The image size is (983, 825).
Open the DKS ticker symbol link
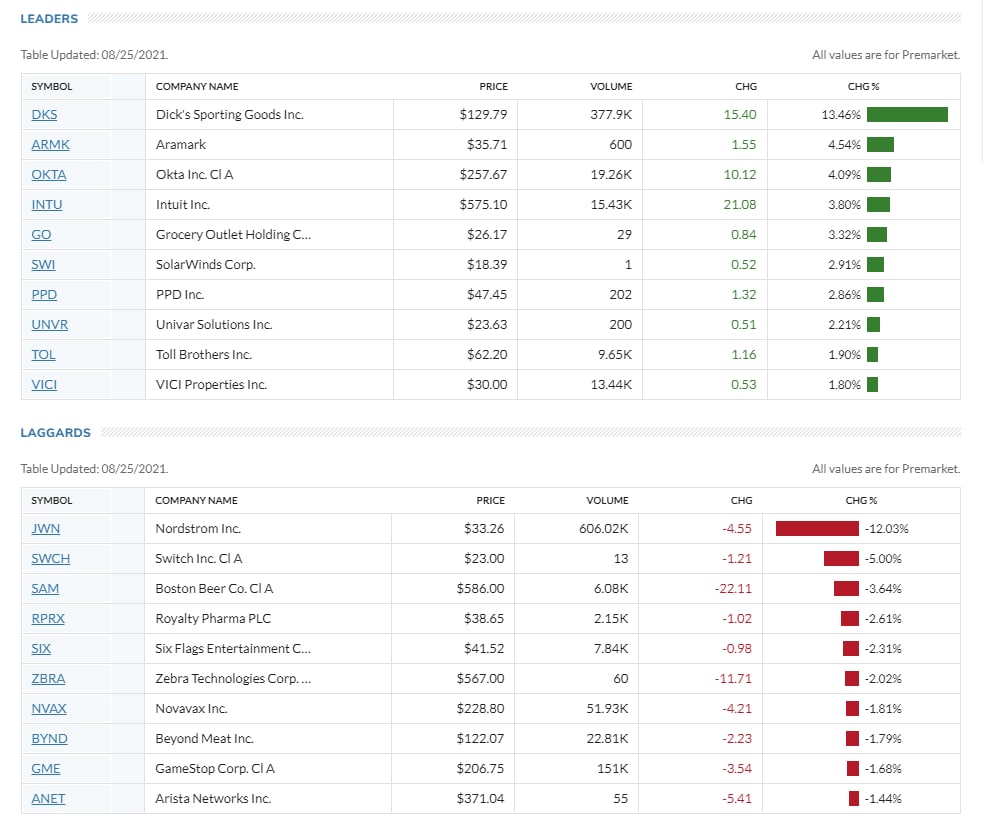click(x=44, y=115)
